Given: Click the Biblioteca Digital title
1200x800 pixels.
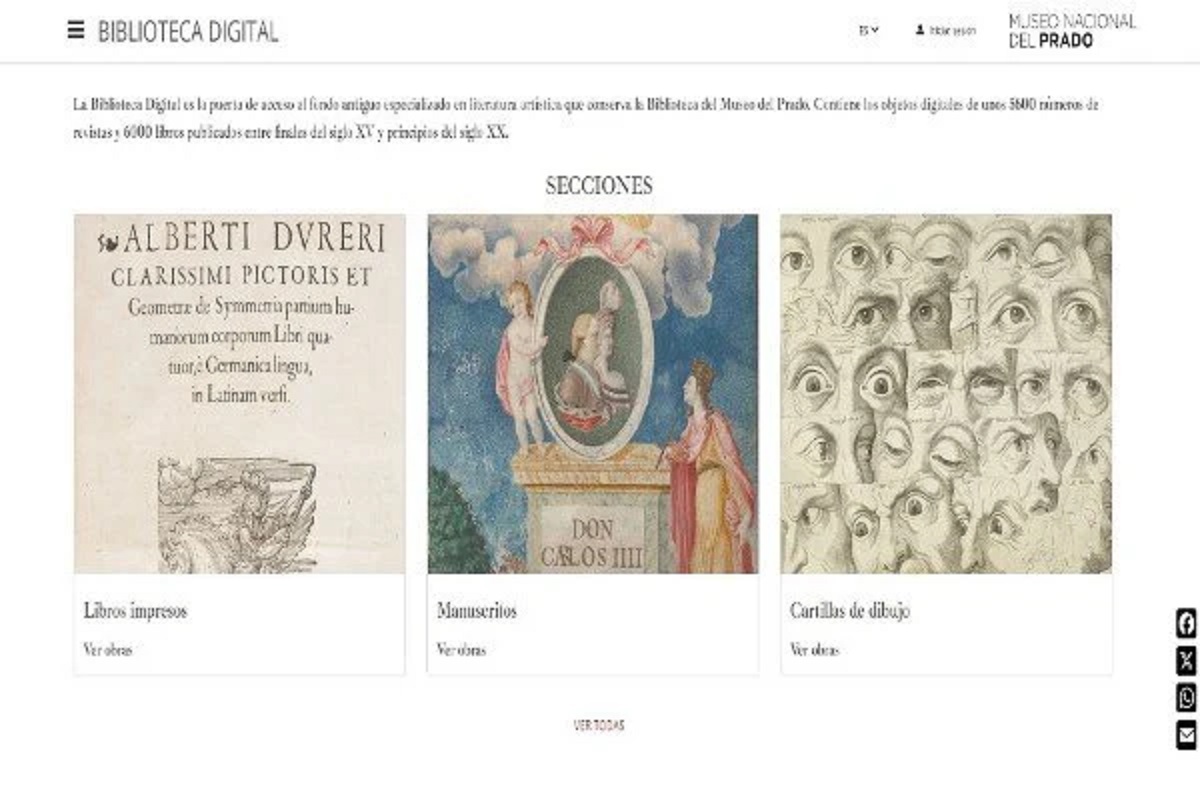Looking at the screenshot, I should coord(188,31).
